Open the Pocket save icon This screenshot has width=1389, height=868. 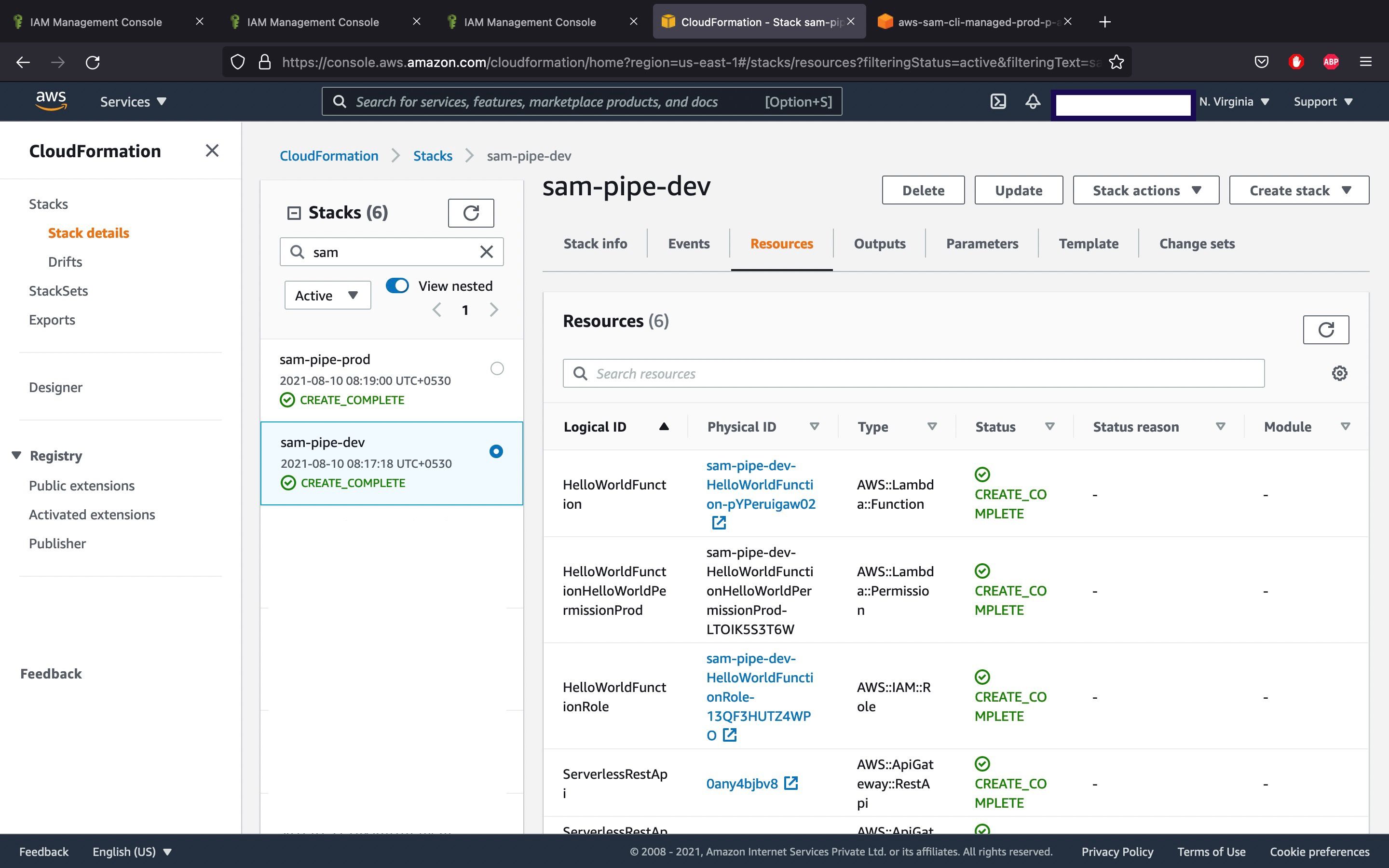tap(1261, 62)
